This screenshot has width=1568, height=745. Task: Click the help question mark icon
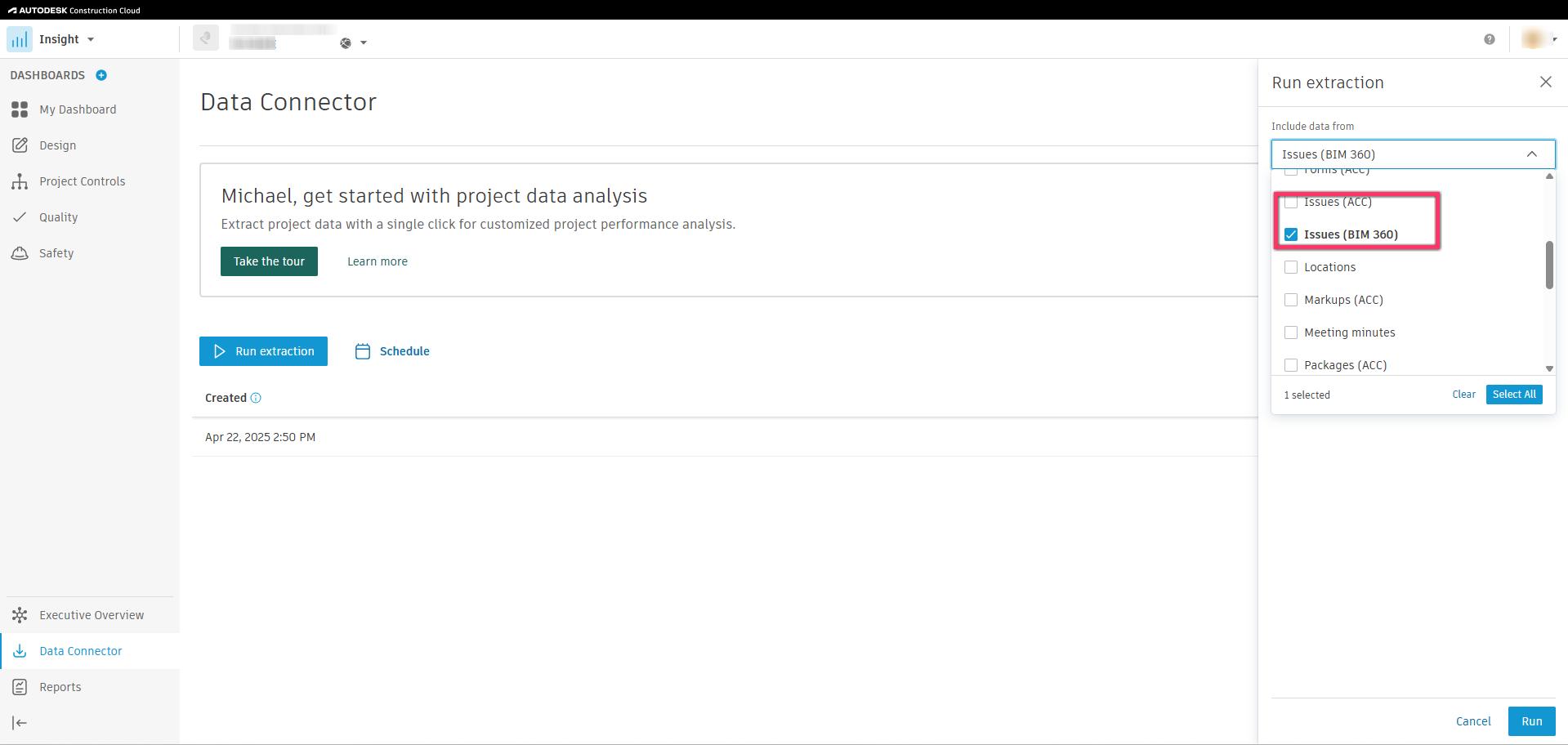1489,38
